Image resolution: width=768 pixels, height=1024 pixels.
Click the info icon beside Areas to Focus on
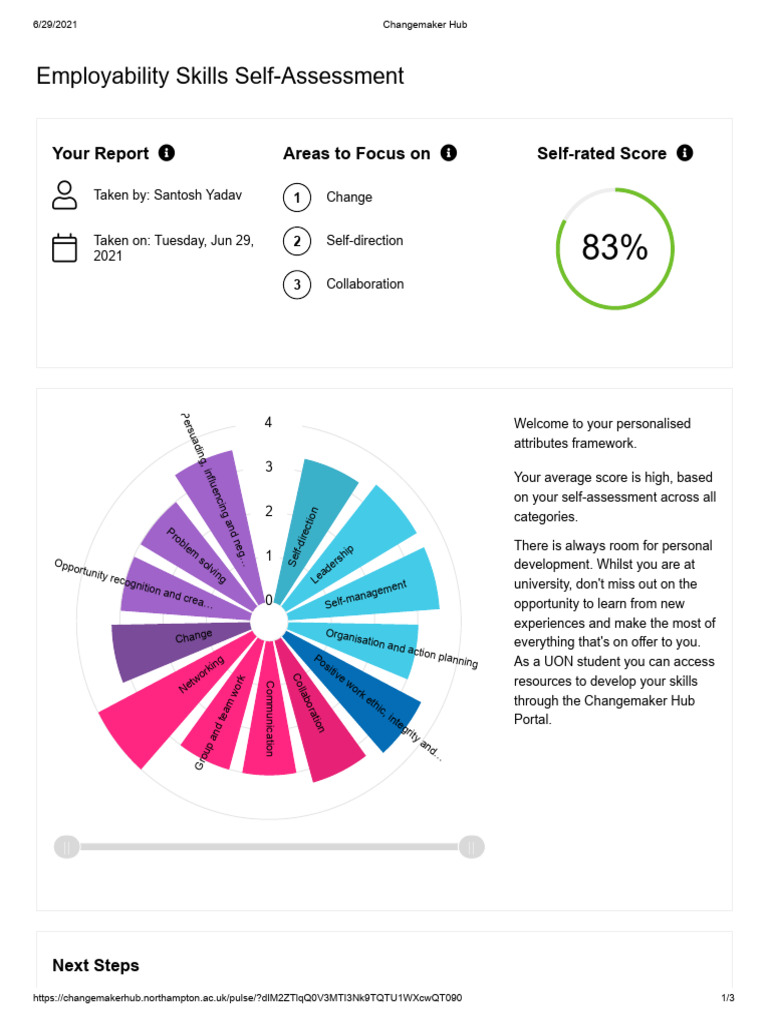coord(449,153)
